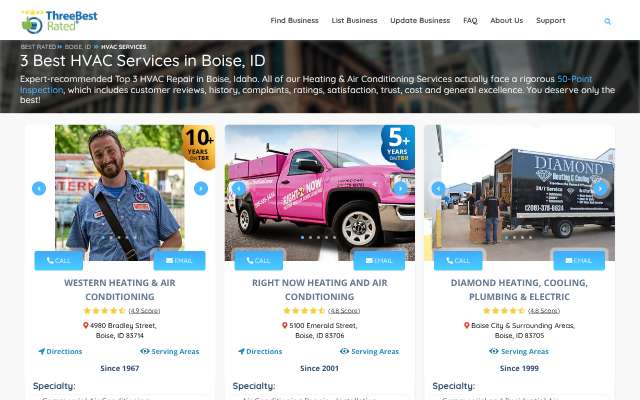Click HVAC SERVICES breadcrumb text

pyautogui.click(x=123, y=47)
